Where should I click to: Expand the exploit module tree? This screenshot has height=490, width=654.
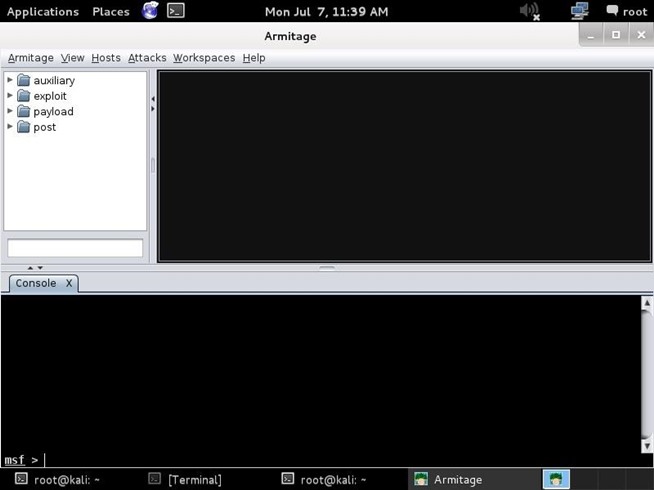(x=10, y=96)
